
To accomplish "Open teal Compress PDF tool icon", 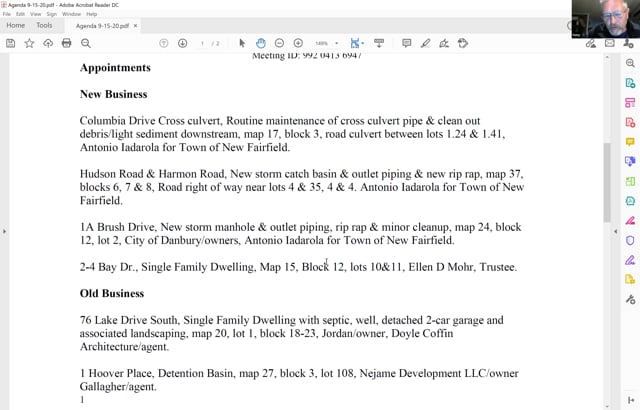I will tap(630, 201).
